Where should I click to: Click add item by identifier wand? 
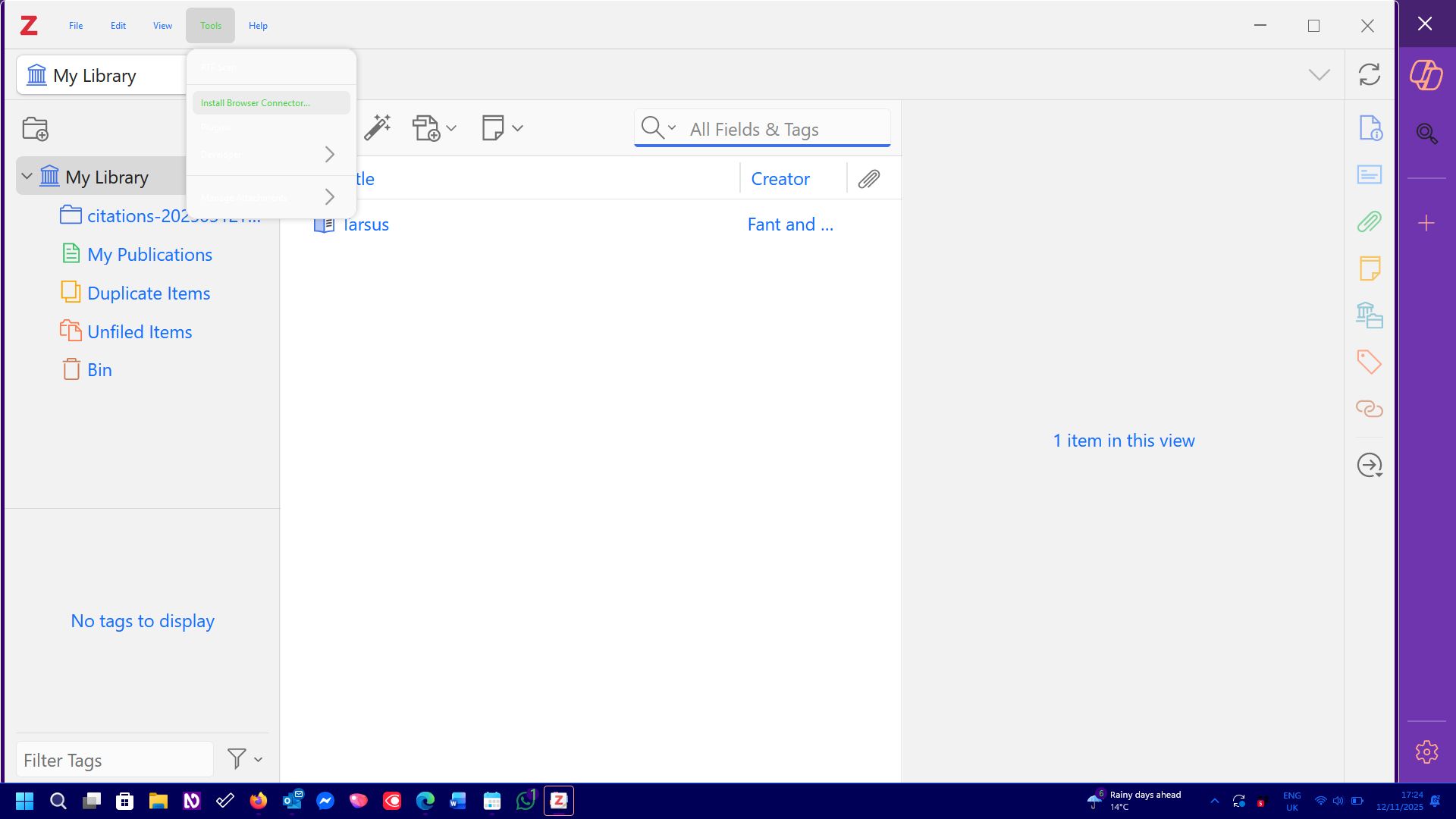pyautogui.click(x=377, y=127)
